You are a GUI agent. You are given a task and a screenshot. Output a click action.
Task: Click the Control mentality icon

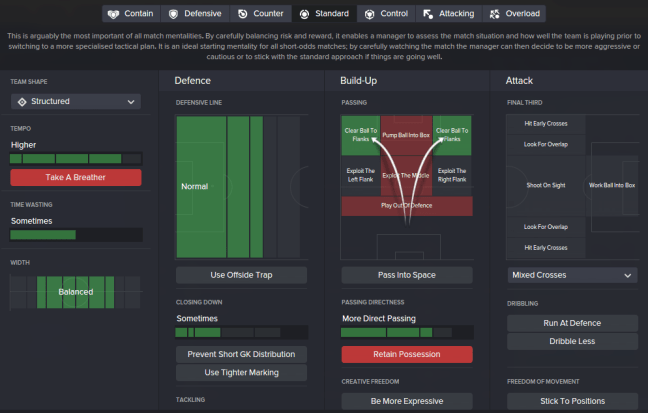[x=368, y=14]
